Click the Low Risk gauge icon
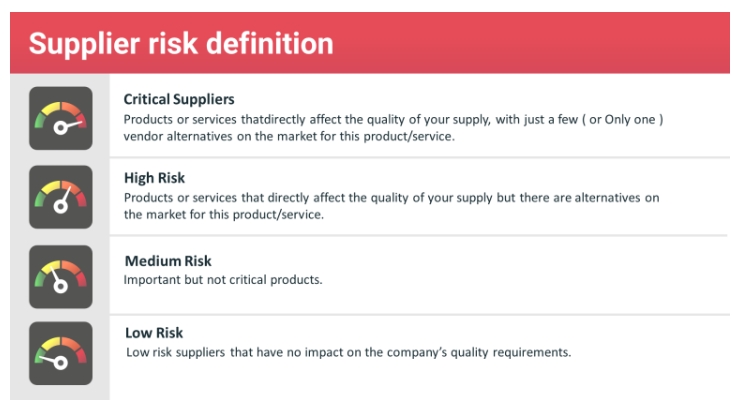The width and height of the screenshot is (733, 400). click(61, 353)
